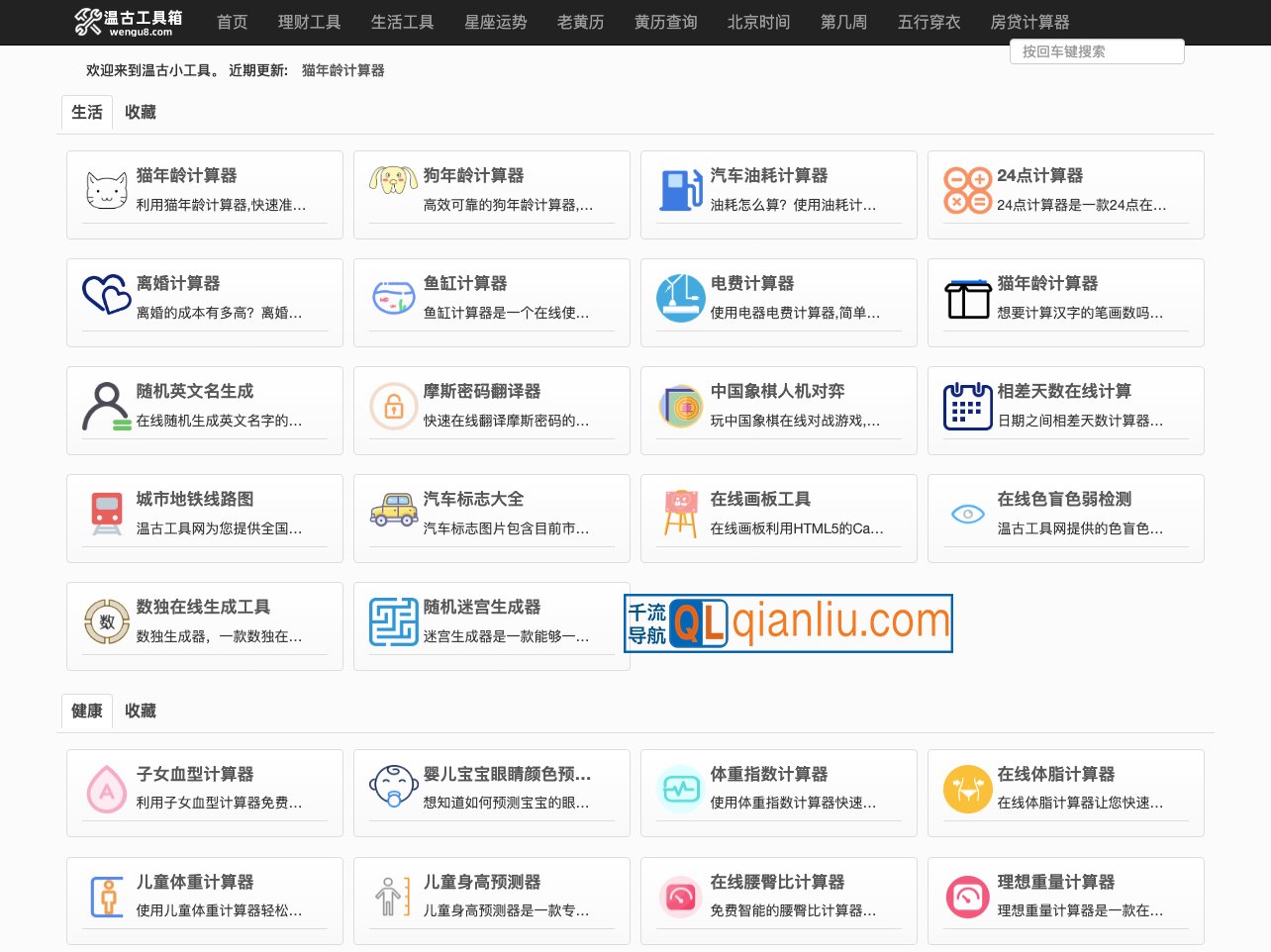The width and height of the screenshot is (1271, 952).
Task: Click the subway train icon for 城市地铁线路图
Action: coord(106,512)
